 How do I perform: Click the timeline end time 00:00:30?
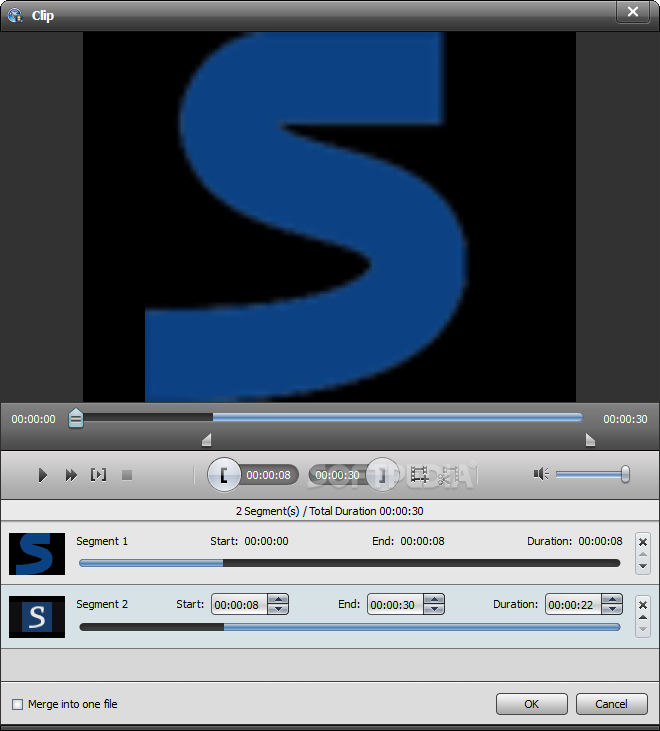point(625,419)
